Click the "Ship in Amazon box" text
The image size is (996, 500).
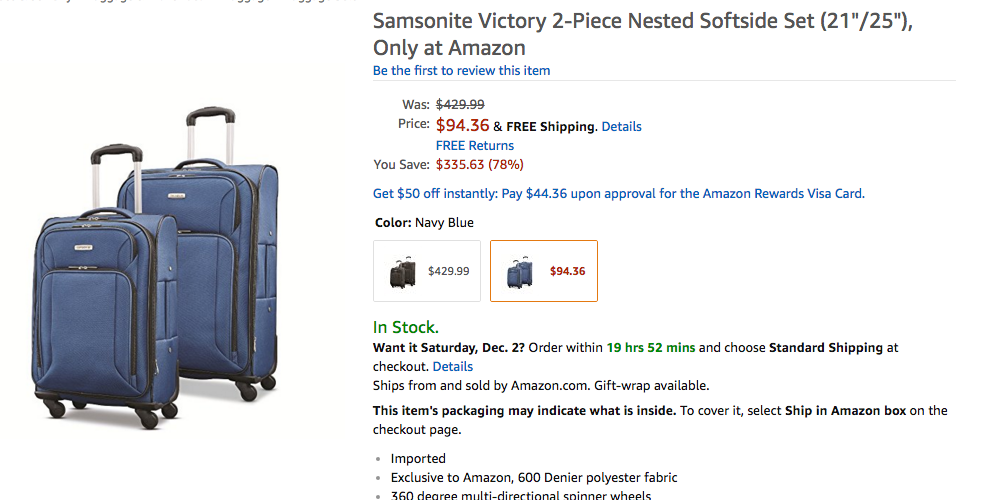pyautogui.click(x=837, y=411)
